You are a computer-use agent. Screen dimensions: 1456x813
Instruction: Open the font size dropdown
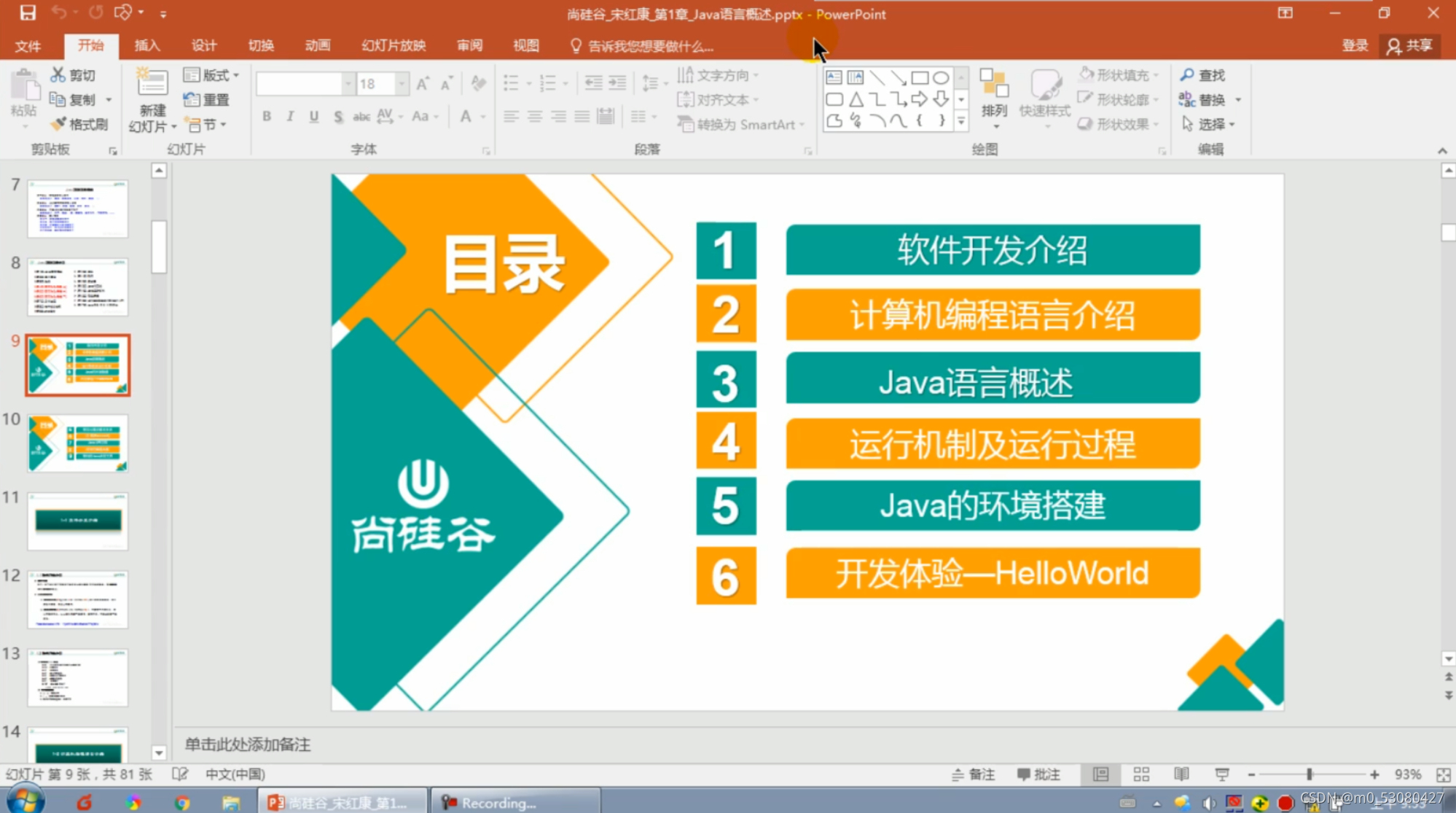point(402,84)
